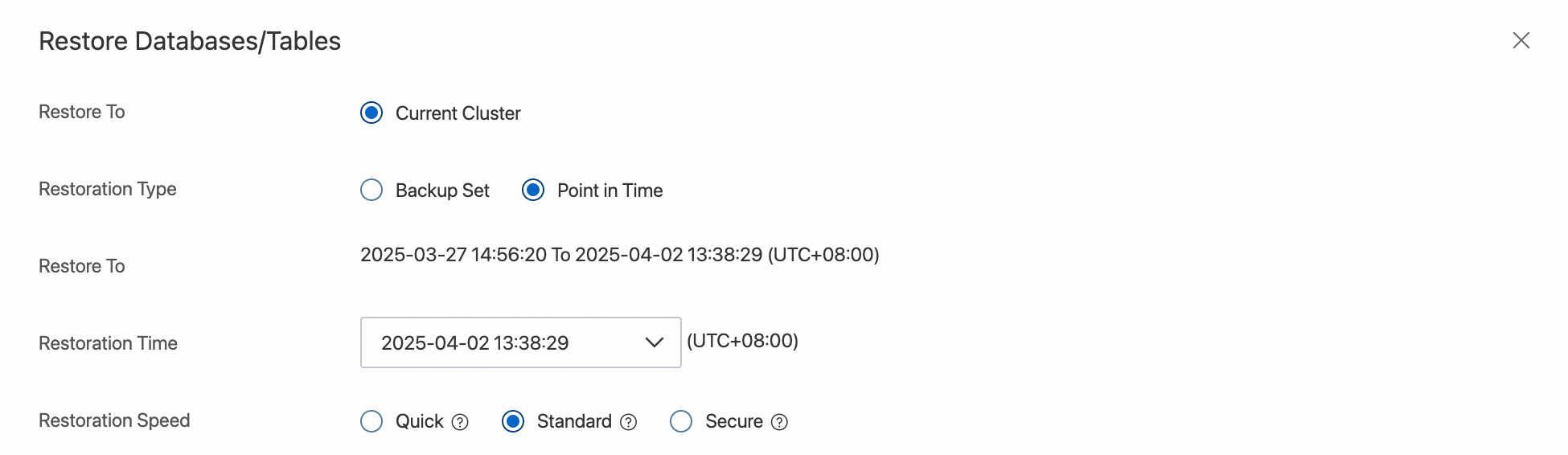
Task: Click the help icon next to Secure
Action: point(779,422)
